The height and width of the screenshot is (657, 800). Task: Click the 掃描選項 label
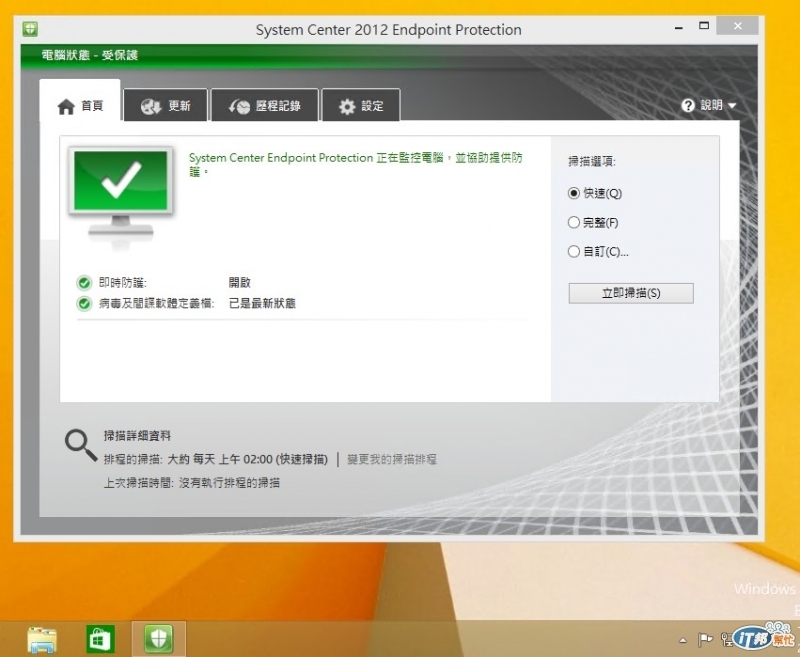click(x=592, y=162)
